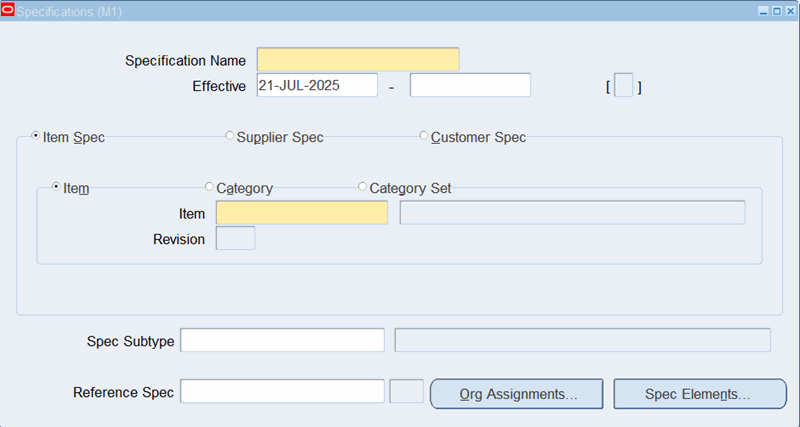Click the yellow Item input field
This screenshot has width=800, height=427.
coord(301,213)
